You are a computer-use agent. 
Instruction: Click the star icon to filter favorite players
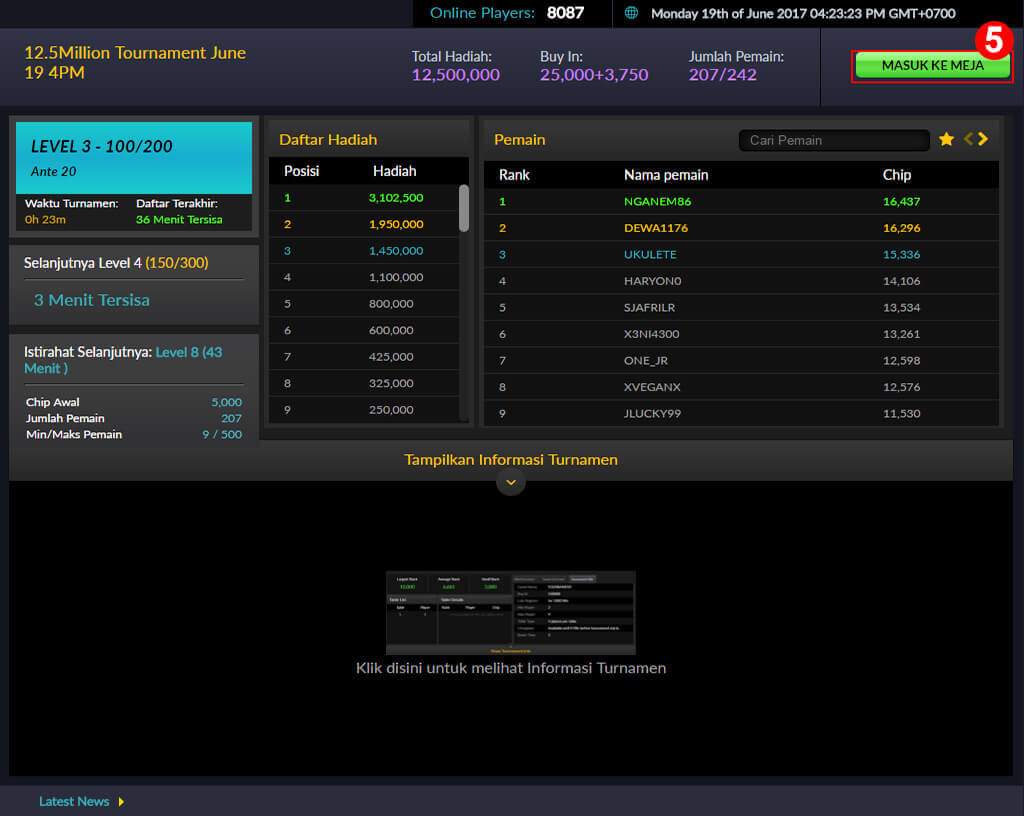coord(946,140)
